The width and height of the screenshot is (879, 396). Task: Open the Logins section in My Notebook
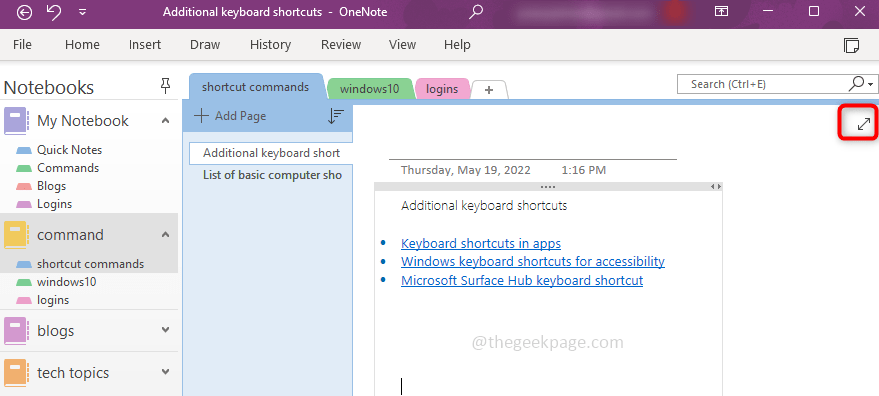(x=54, y=204)
